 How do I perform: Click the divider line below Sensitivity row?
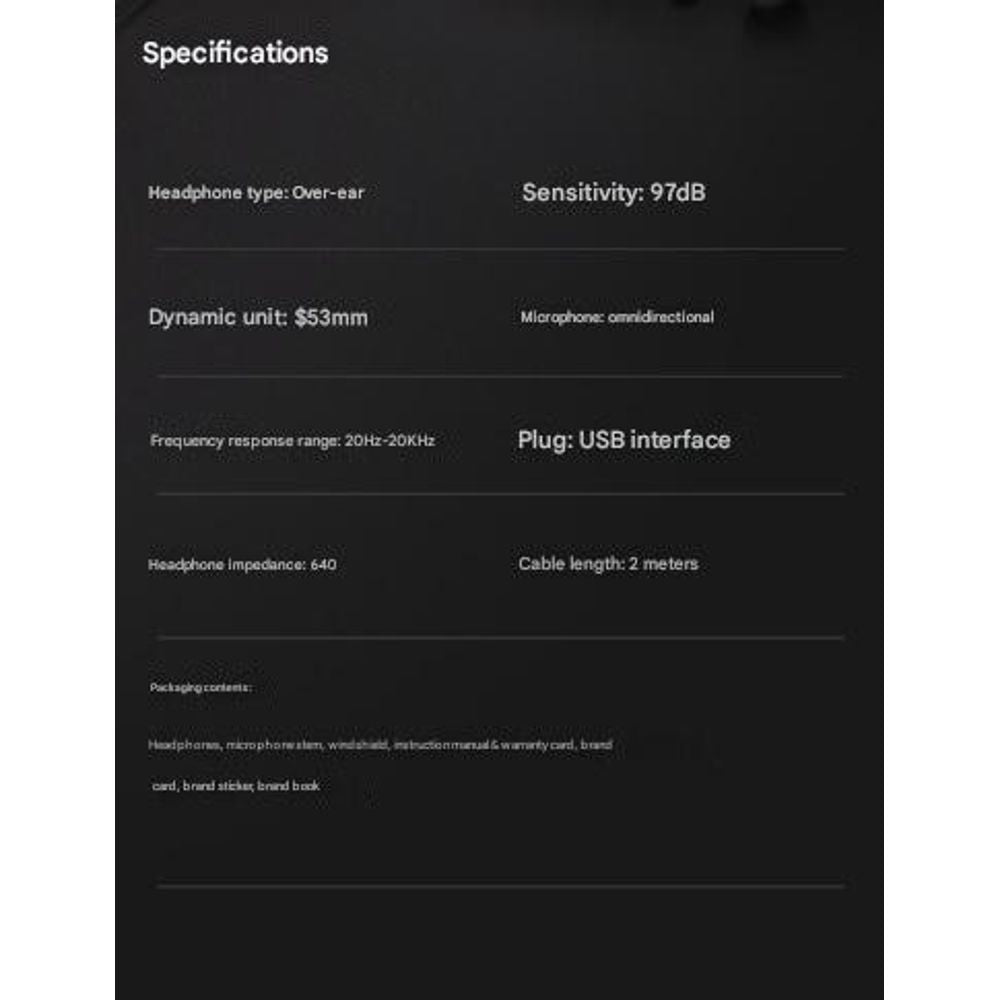point(500,249)
